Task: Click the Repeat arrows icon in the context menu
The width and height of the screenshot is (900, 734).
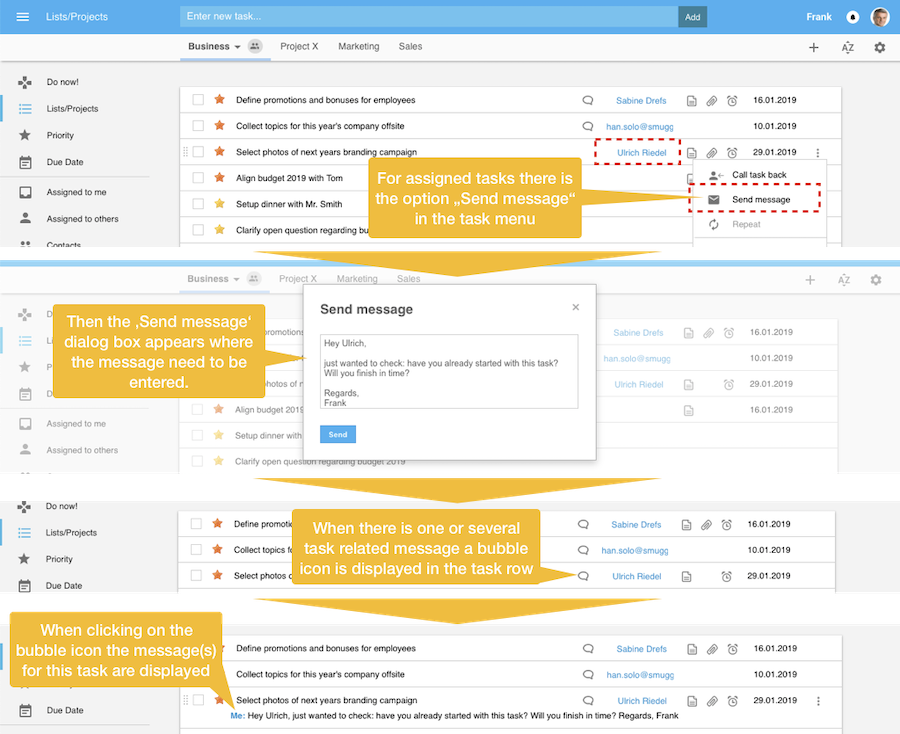Action: click(713, 225)
